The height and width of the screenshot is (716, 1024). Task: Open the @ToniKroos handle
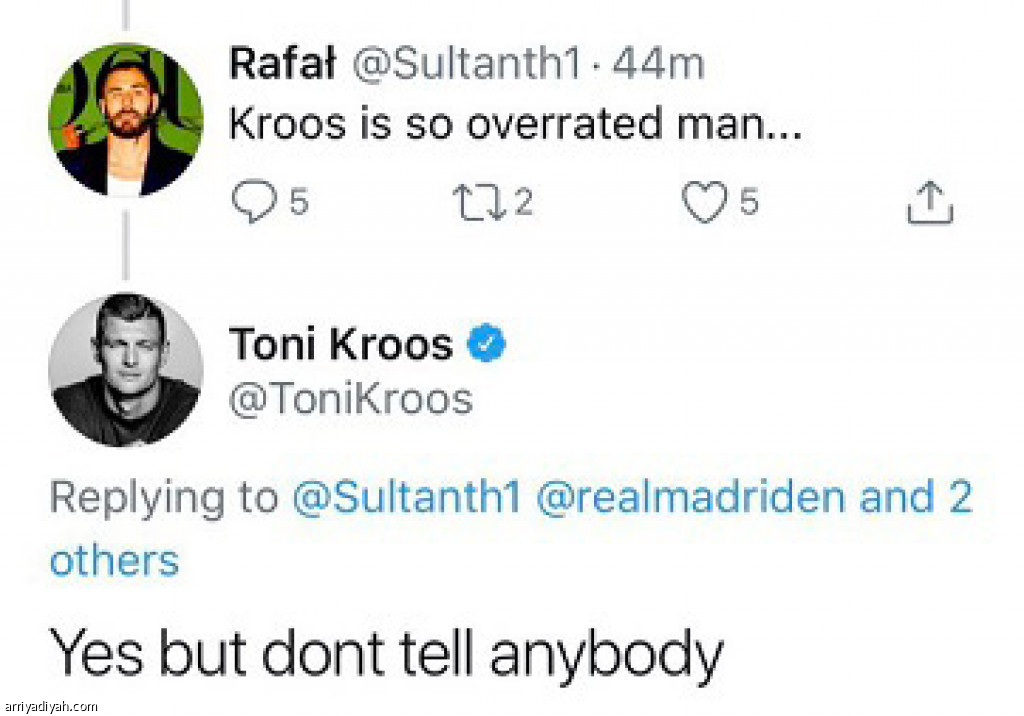[x=351, y=399]
